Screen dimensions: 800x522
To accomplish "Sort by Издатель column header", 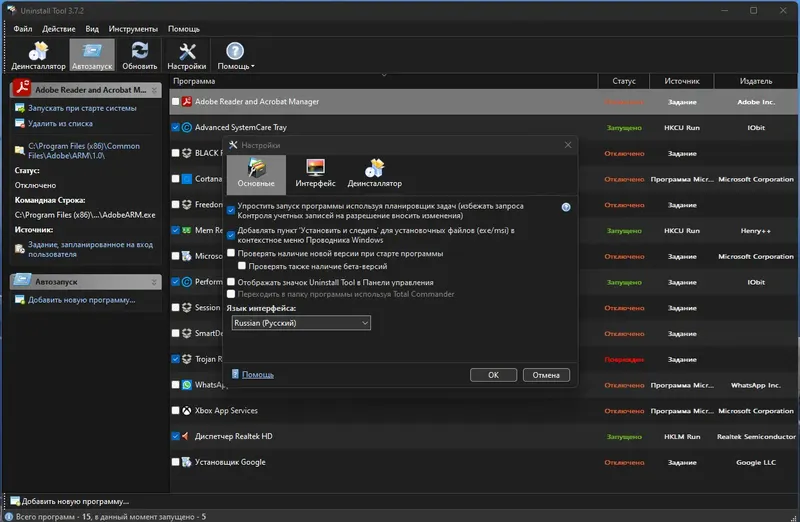I will tap(756, 81).
